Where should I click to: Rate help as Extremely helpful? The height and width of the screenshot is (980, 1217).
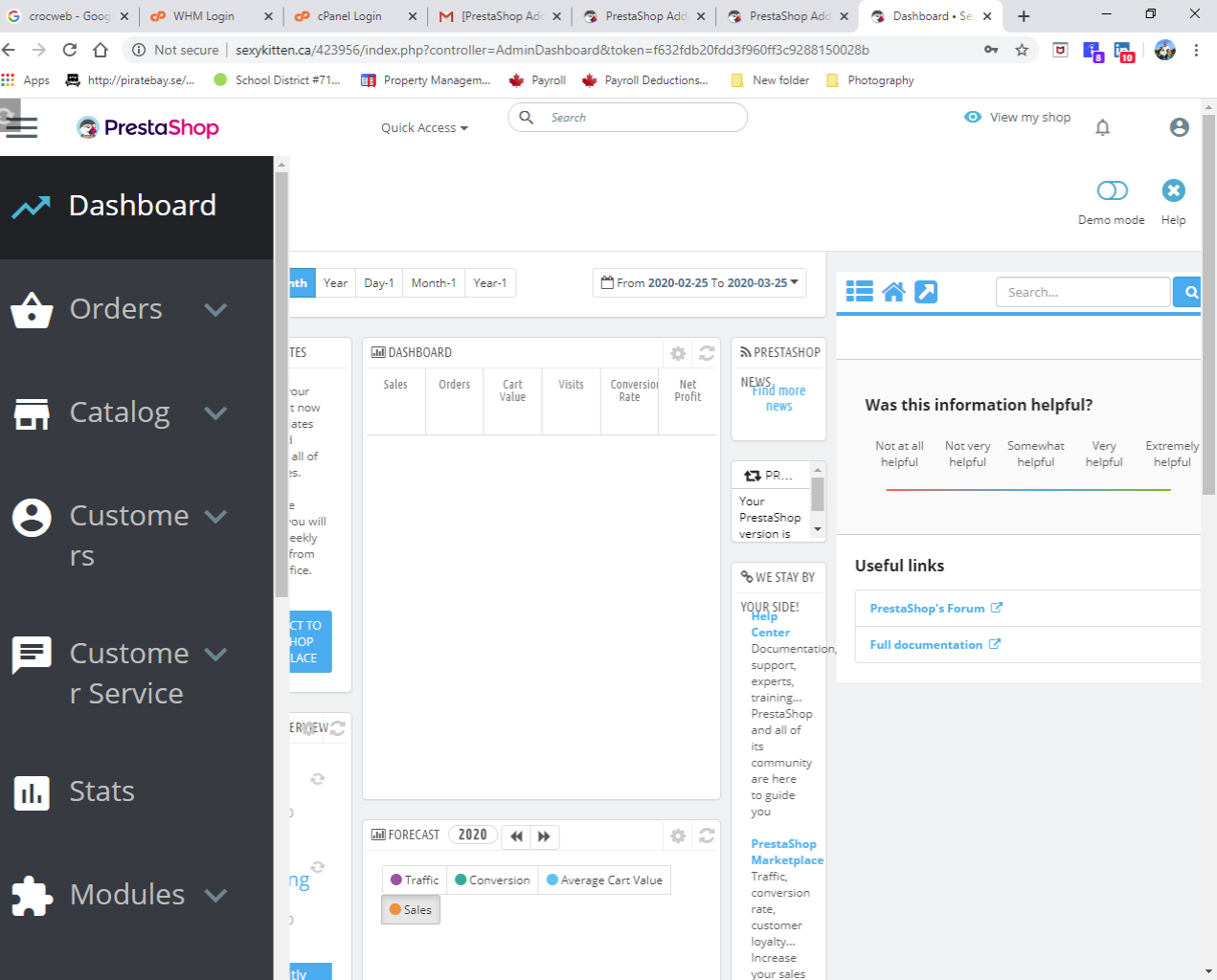(x=1172, y=454)
